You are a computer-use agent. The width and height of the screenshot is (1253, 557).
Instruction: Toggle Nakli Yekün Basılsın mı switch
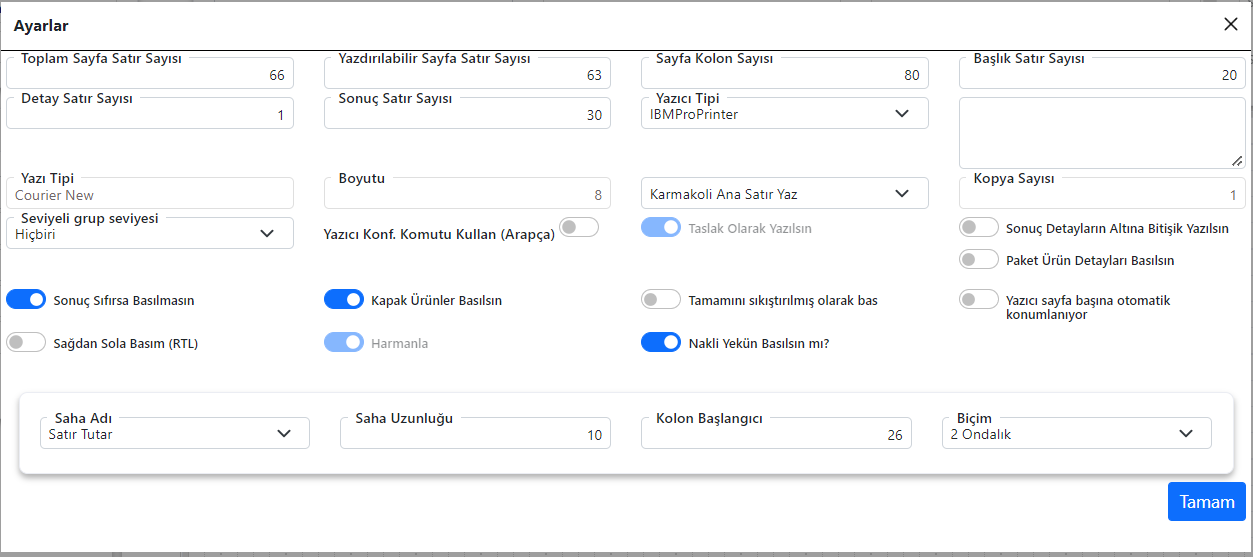point(661,342)
